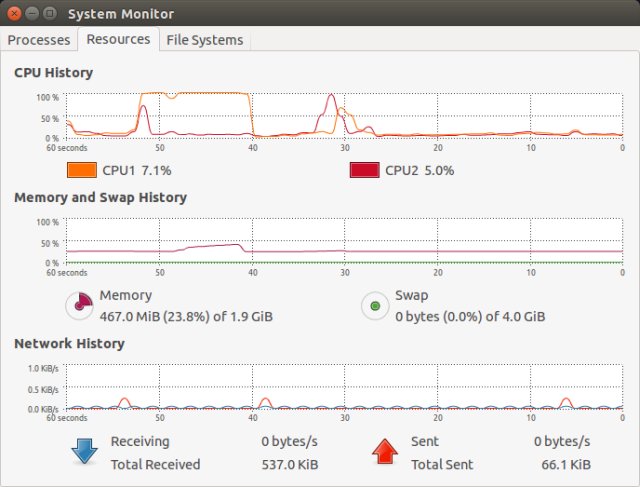Close the System Monitor window
The width and height of the screenshot is (640, 487).
click(14, 13)
